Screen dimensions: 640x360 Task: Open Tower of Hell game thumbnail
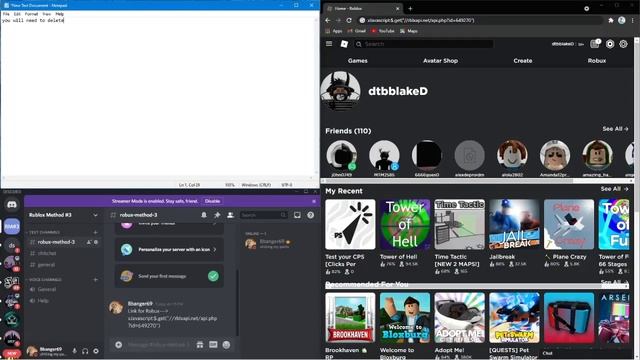pyautogui.click(x=404, y=224)
